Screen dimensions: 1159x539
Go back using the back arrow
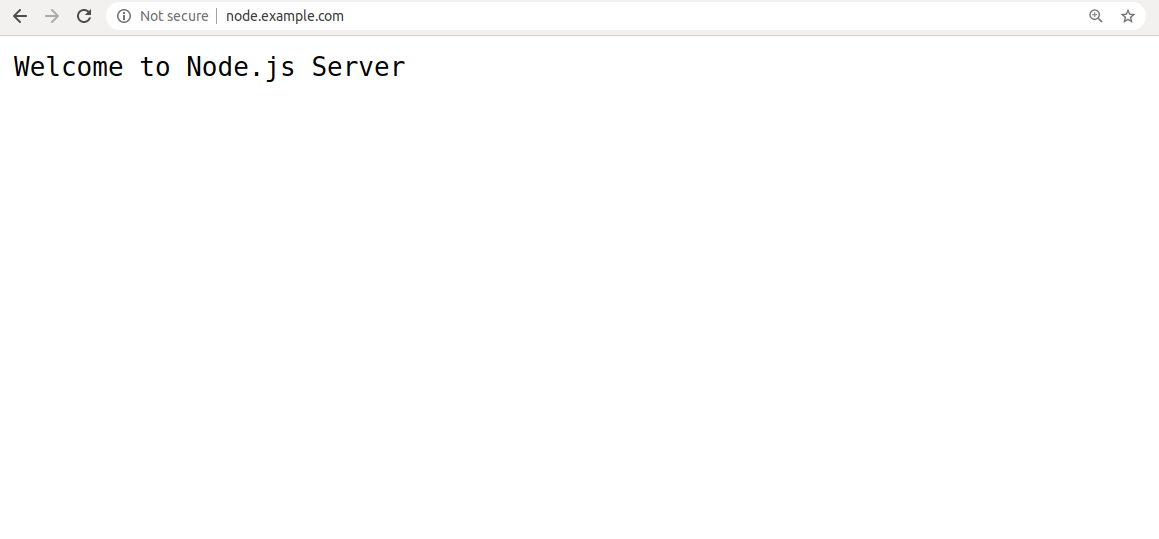coord(20,16)
